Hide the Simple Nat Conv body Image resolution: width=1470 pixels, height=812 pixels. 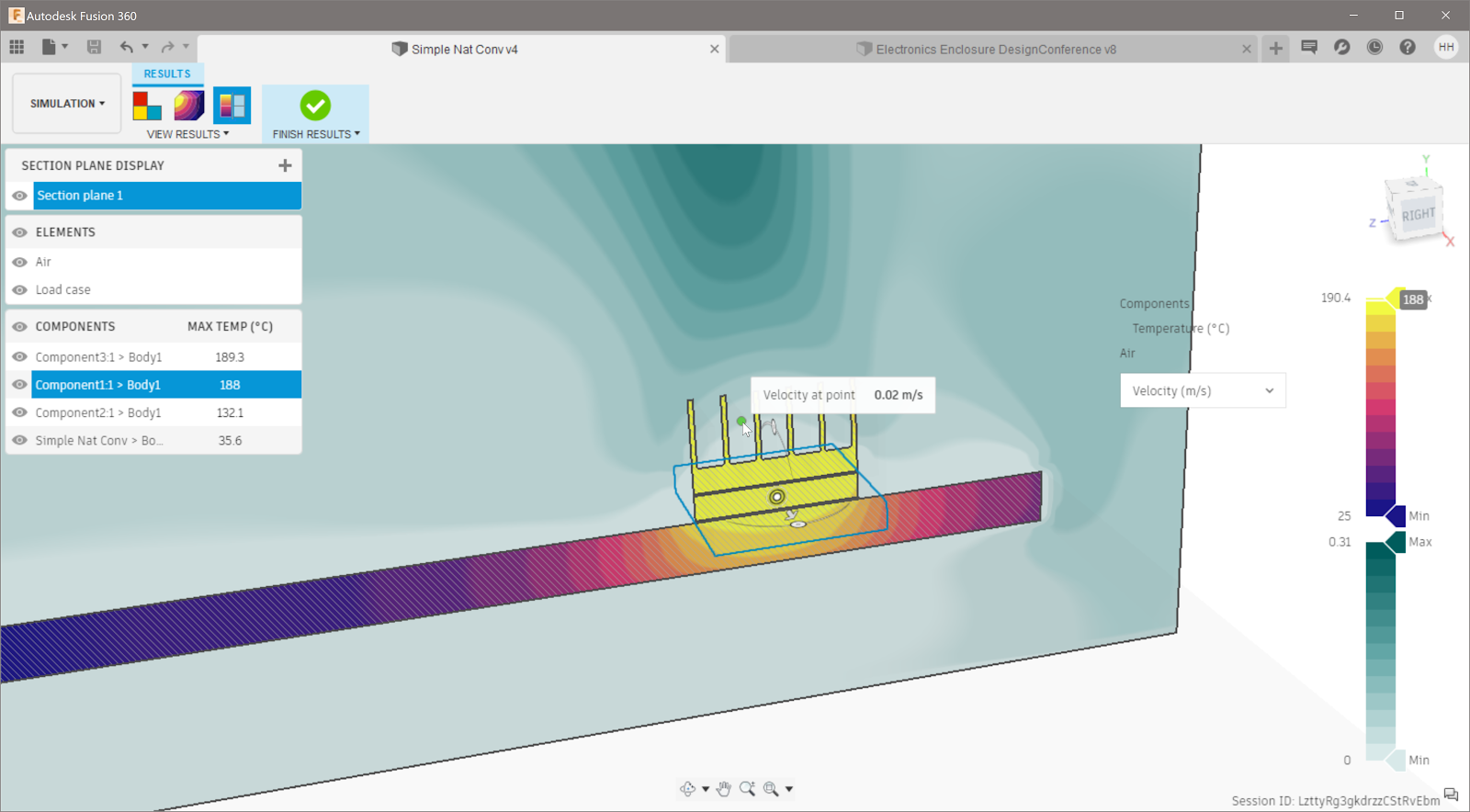[x=19, y=441]
